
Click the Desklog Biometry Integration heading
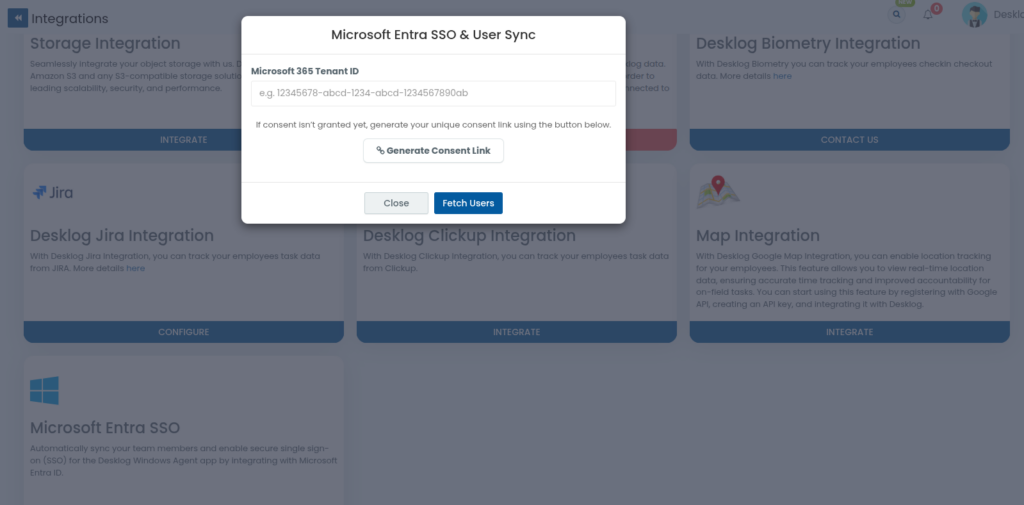tap(808, 44)
